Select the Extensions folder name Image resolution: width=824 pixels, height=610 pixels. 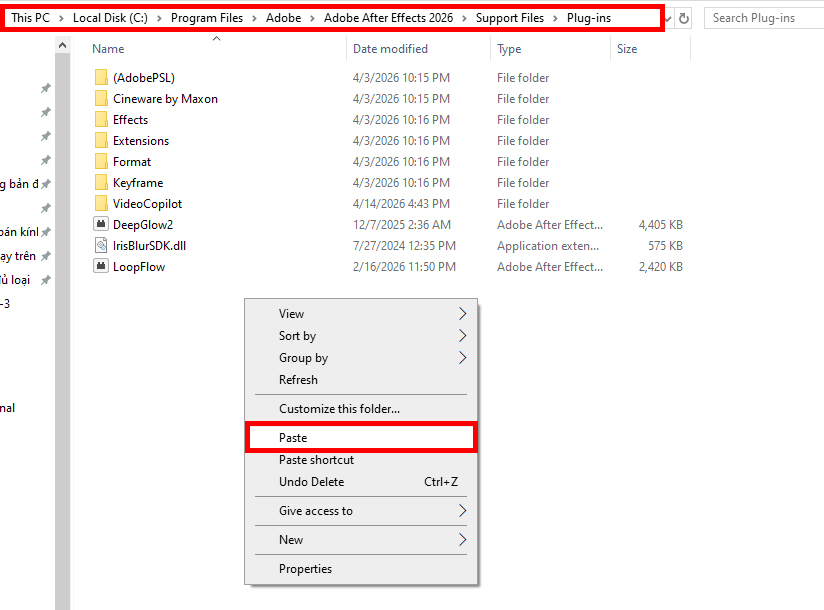click(x=141, y=141)
